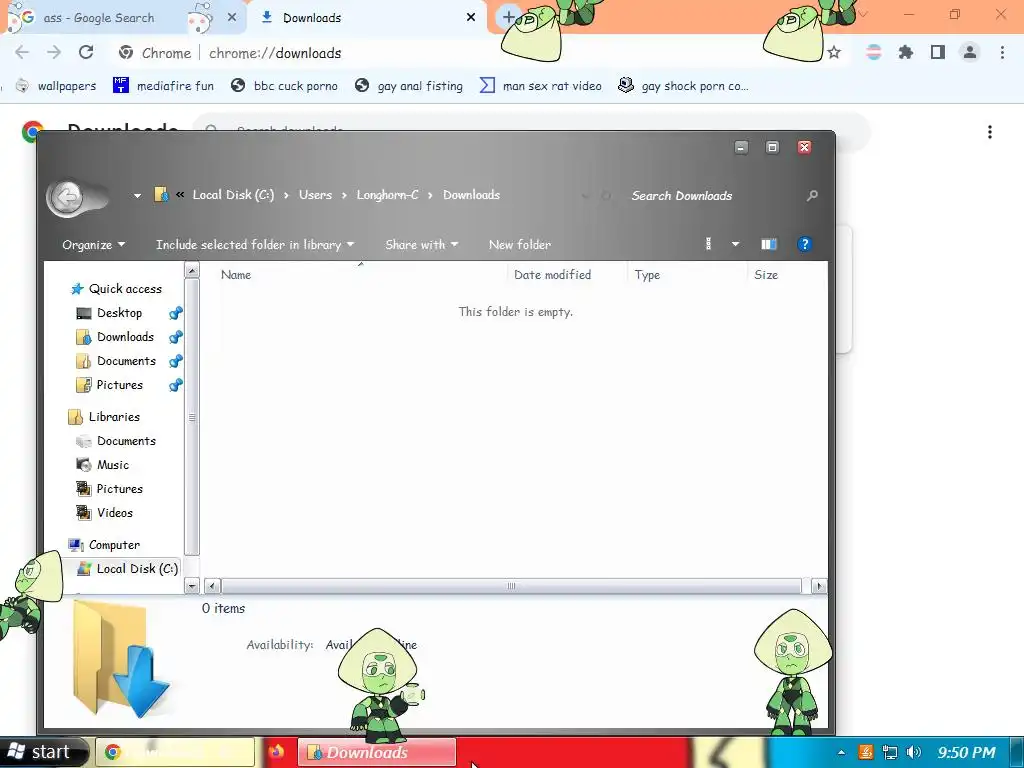Click the Downloads breadcrumb segment

tap(472, 195)
